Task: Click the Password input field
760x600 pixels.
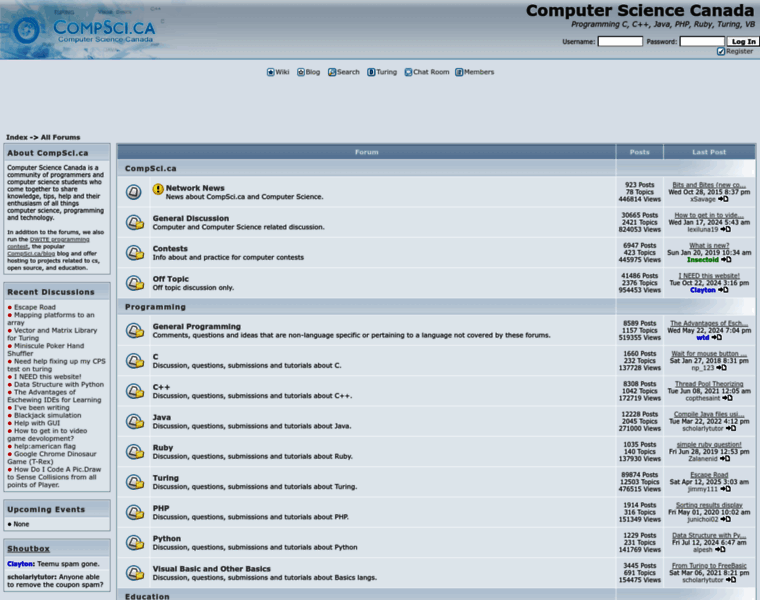Action: pos(702,42)
